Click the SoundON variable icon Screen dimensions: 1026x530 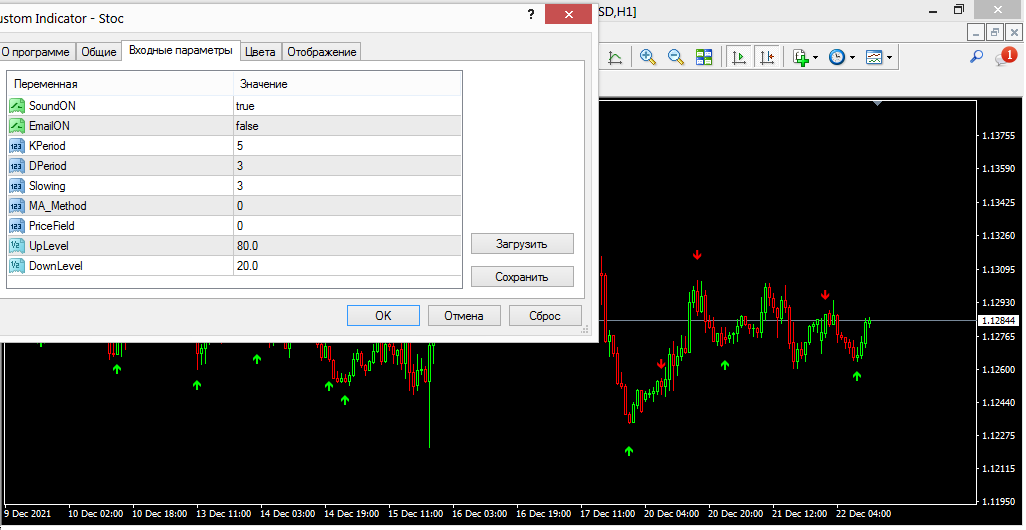point(18,105)
